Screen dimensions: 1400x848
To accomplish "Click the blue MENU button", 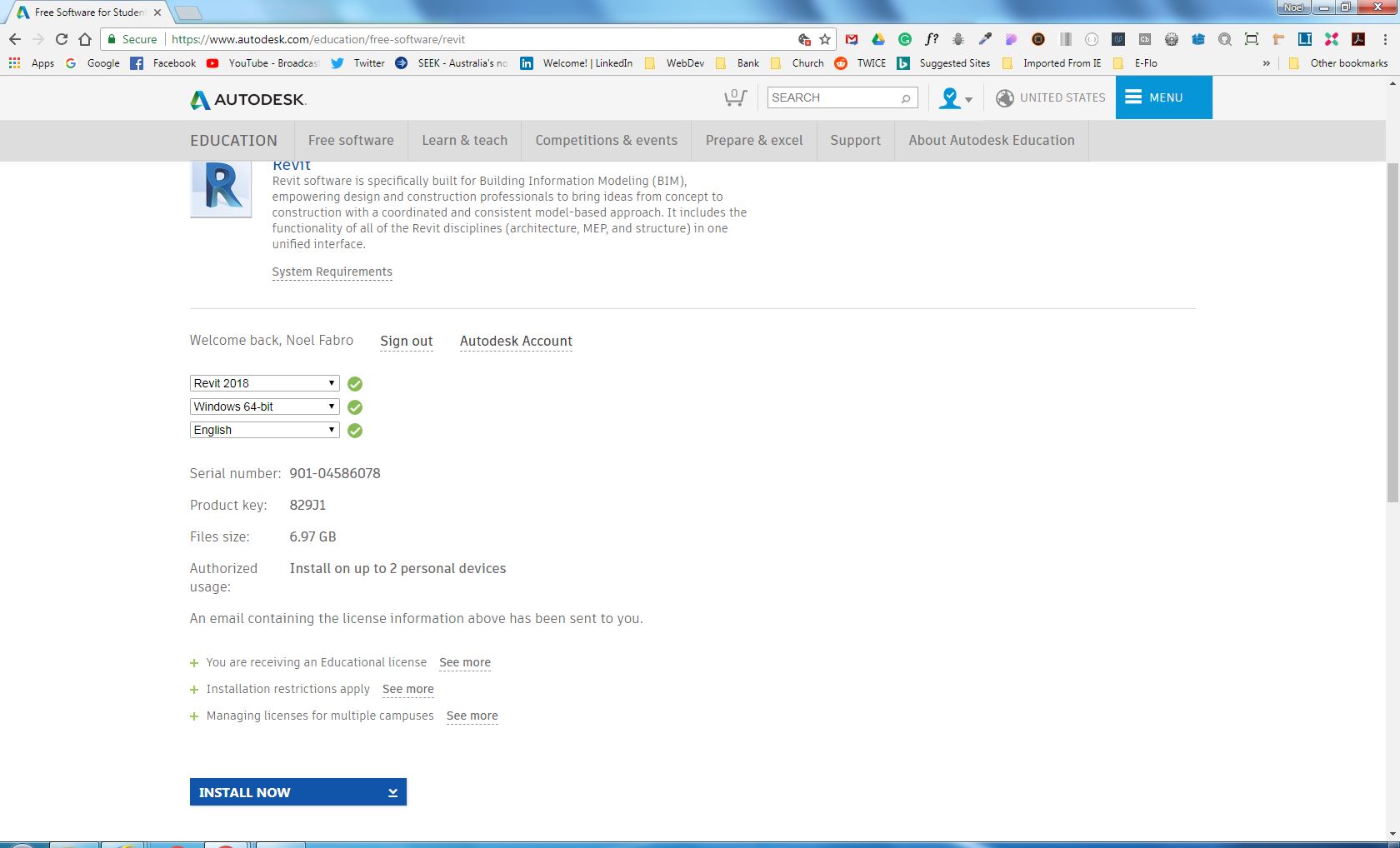I will pos(1163,97).
